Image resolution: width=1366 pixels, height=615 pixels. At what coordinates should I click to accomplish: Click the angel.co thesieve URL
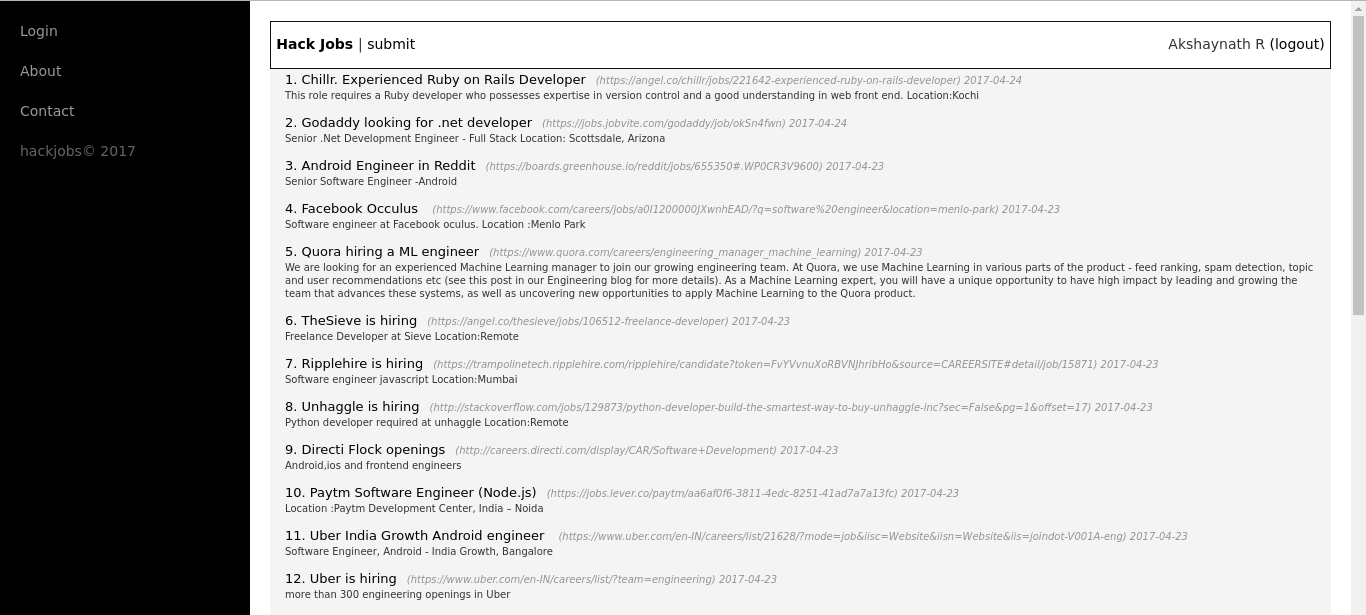point(578,321)
